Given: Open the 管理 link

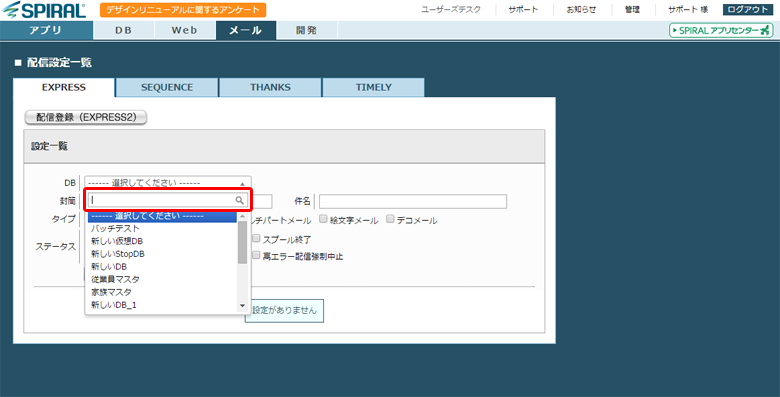Looking at the screenshot, I should coord(632,9).
